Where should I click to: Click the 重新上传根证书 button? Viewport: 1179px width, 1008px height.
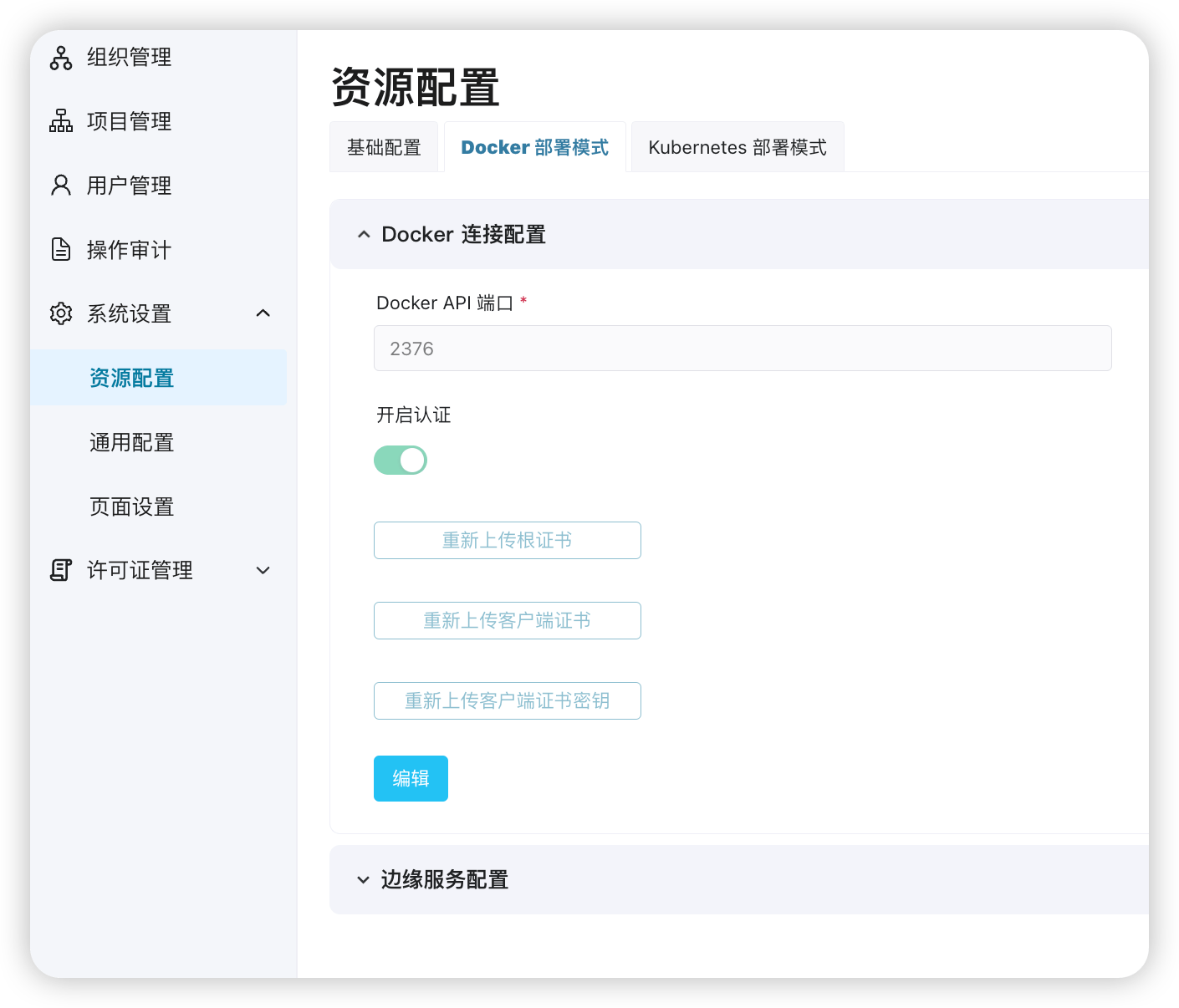(x=507, y=540)
